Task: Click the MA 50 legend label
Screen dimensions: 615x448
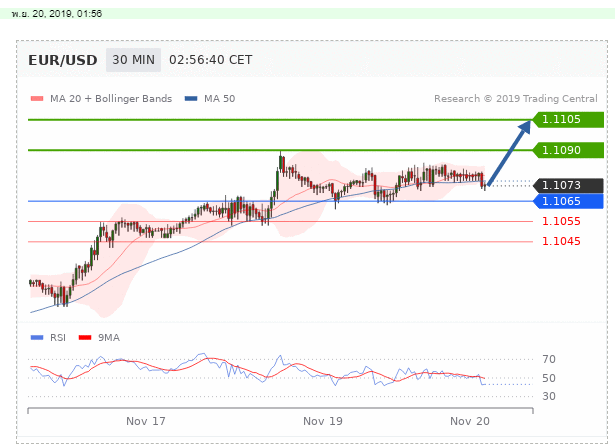Action: click(220, 99)
